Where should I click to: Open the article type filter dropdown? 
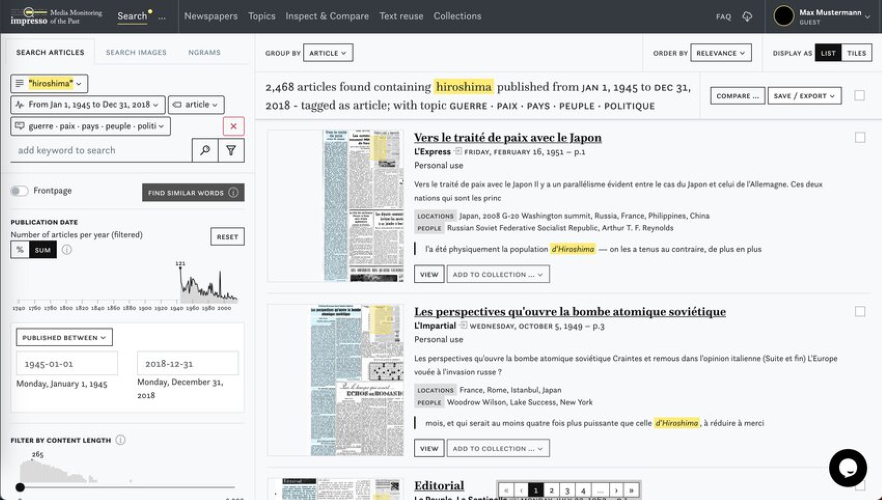[196, 105]
